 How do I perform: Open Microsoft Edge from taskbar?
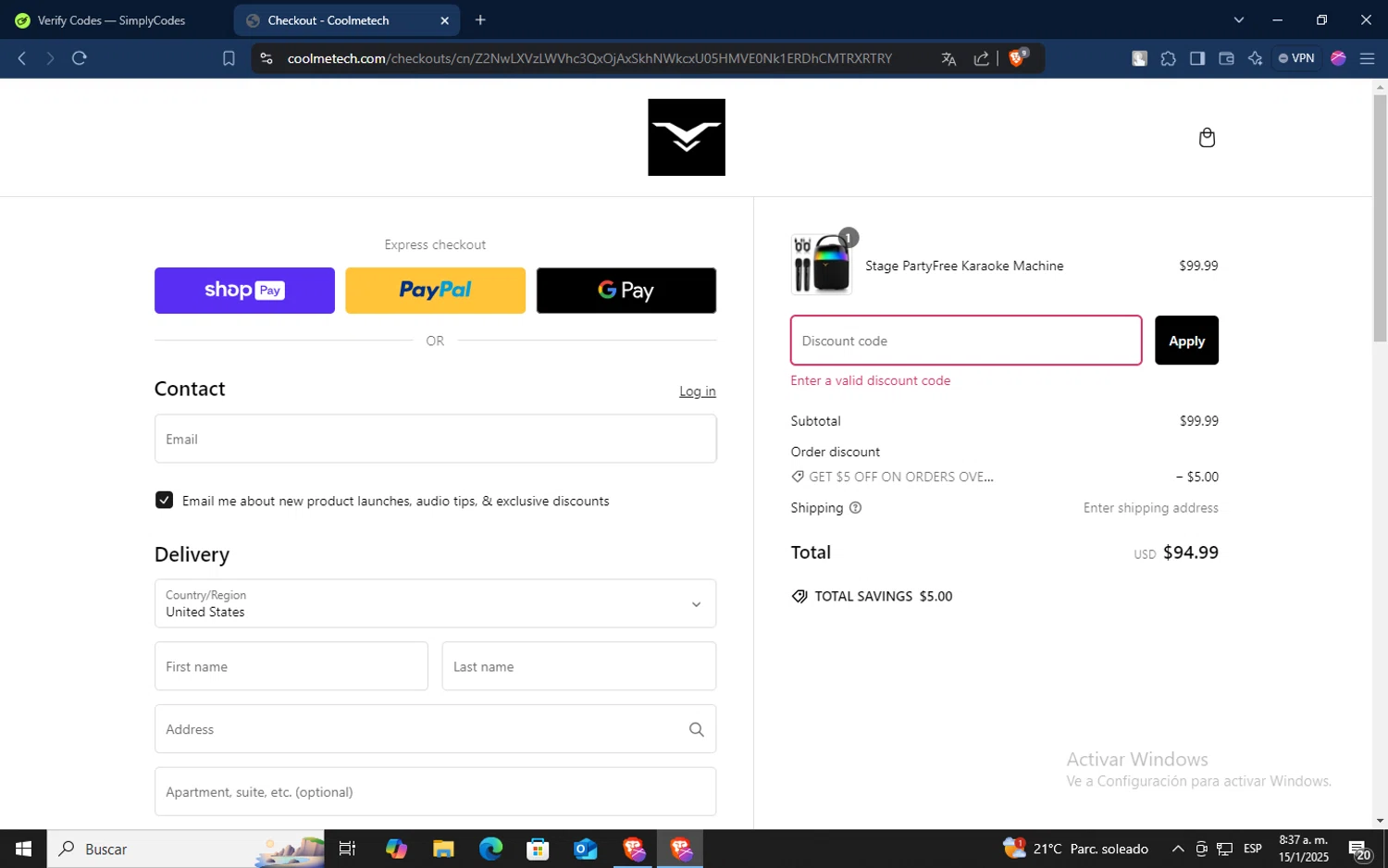[x=490, y=849]
